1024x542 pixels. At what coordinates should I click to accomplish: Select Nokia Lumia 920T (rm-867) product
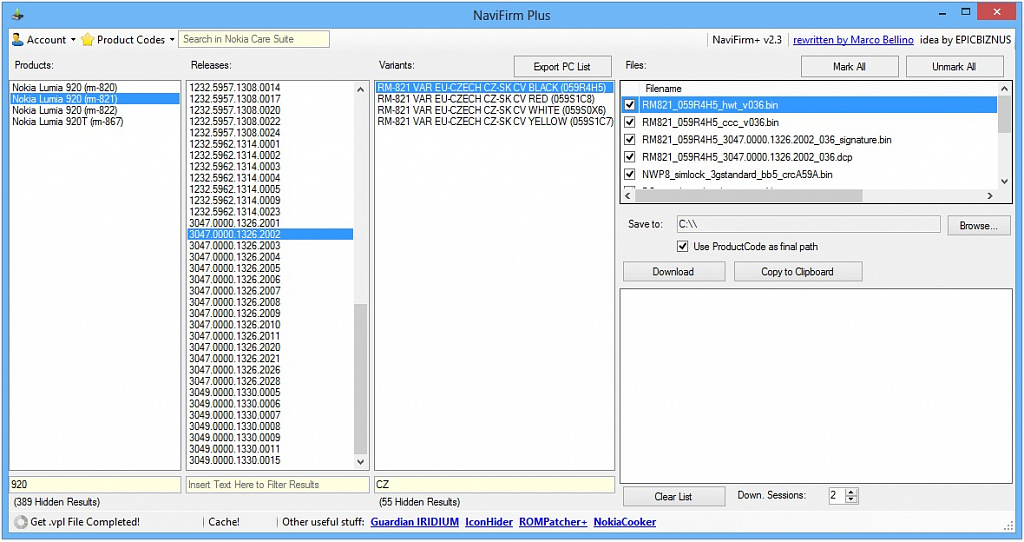pyautogui.click(x=95, y=121)
